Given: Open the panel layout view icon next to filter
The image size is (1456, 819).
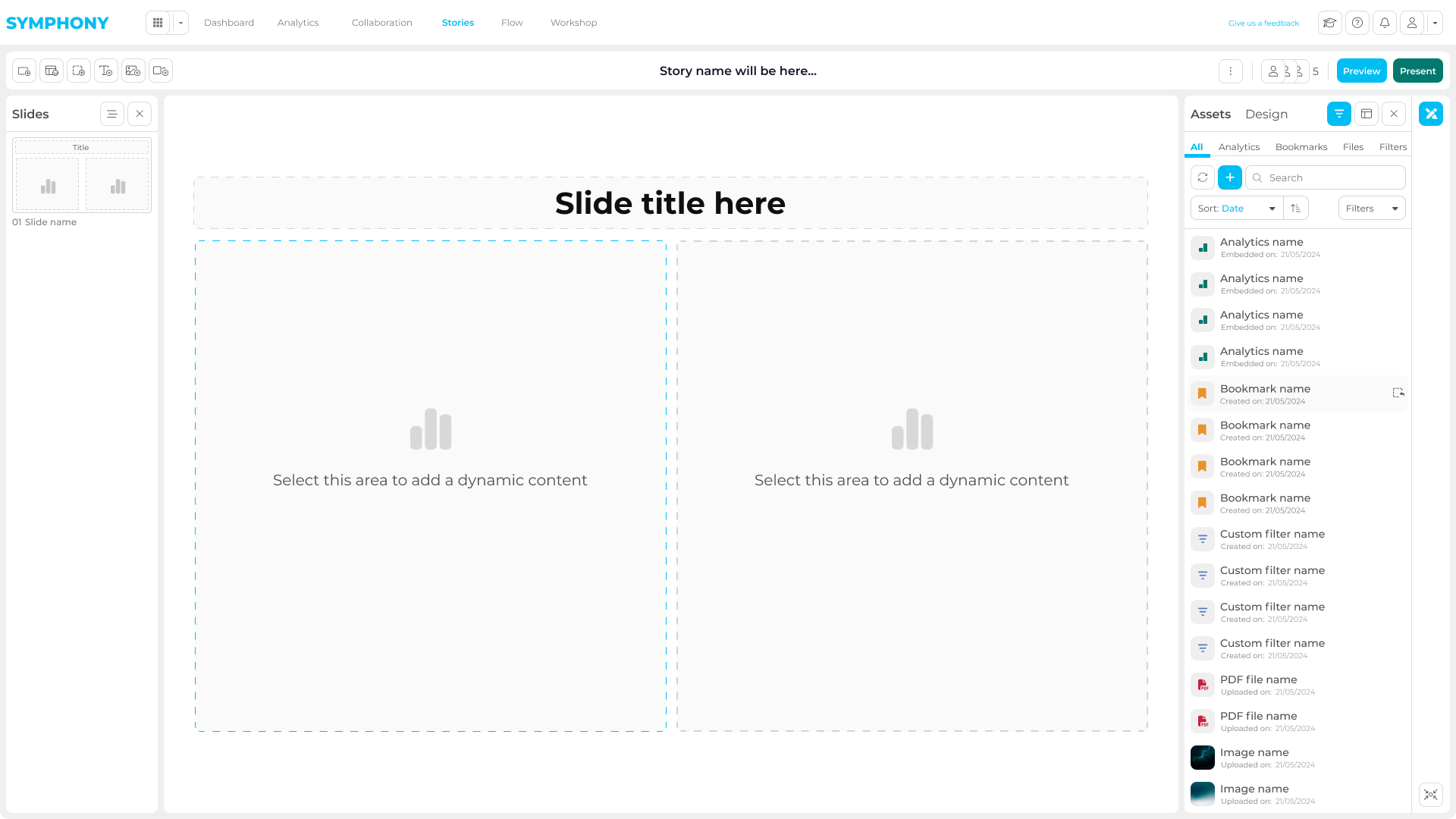Looking at the screenshot, I should pyautogui.click(x=1367, y=114).
